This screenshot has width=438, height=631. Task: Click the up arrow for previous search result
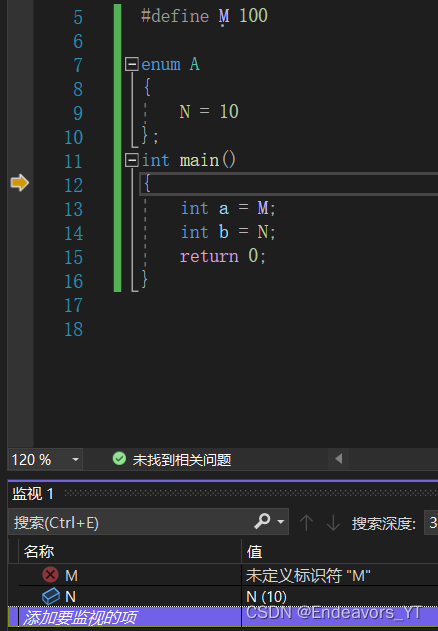(x=306, y=522)
